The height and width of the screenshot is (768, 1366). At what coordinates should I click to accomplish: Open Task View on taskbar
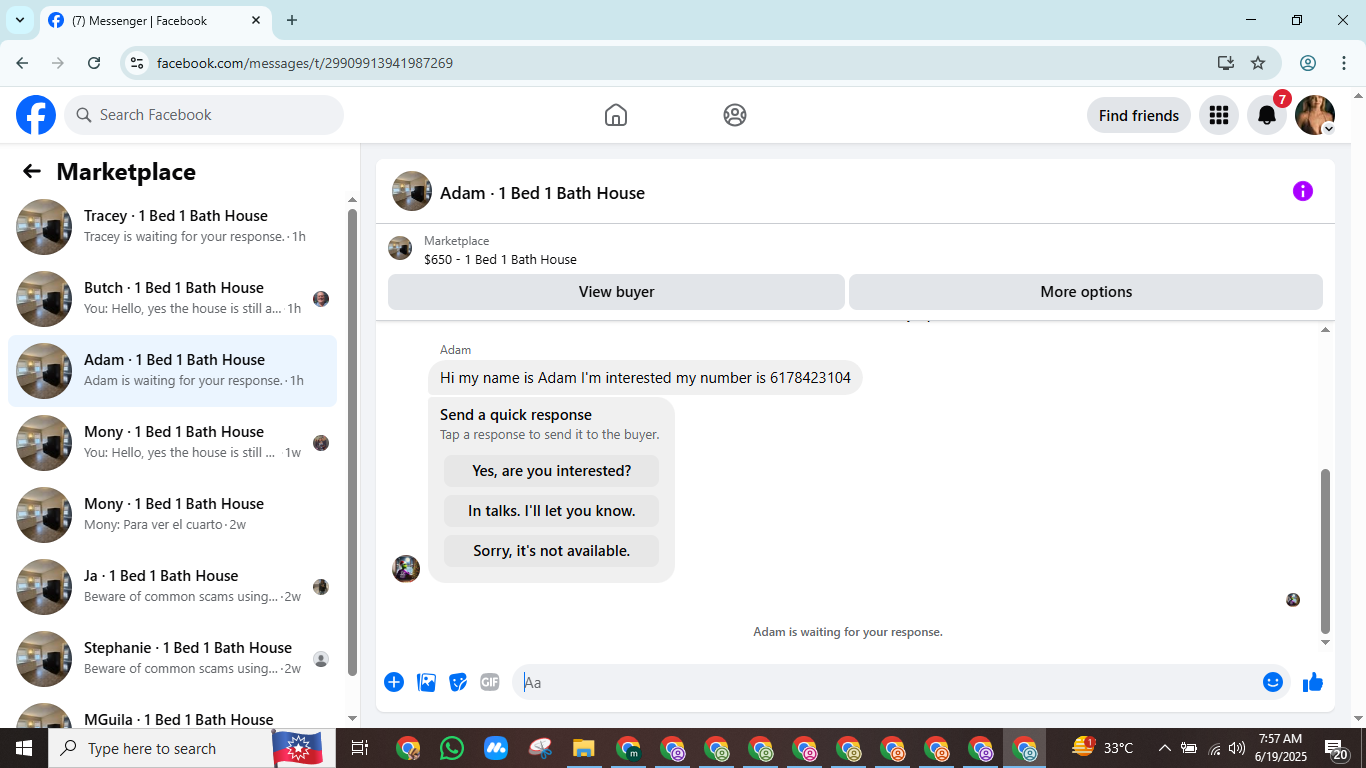[x=360, y=748]
